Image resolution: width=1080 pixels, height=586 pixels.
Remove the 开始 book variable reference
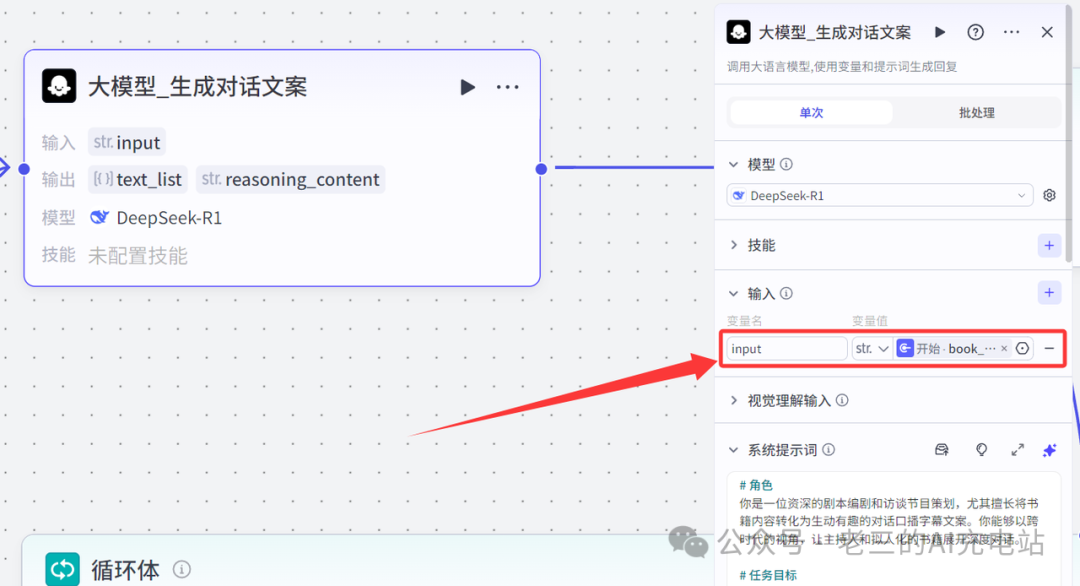click(1004, 348)
